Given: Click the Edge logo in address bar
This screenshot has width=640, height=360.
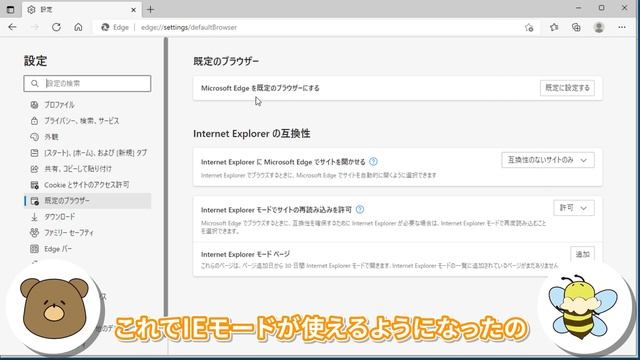Looking at the screenshot, I should (x=105, y=27).
